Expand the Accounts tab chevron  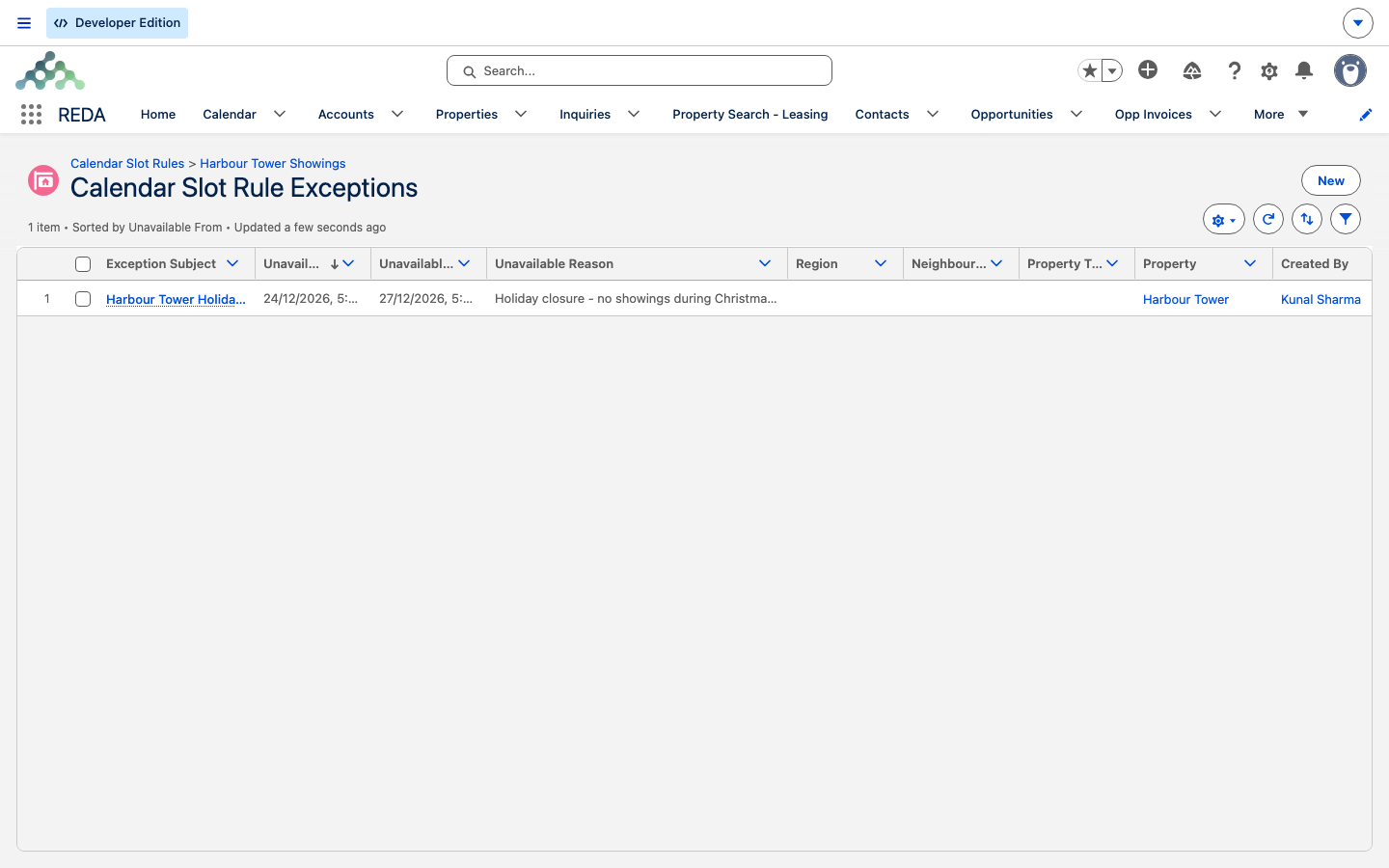coord(397,114)
